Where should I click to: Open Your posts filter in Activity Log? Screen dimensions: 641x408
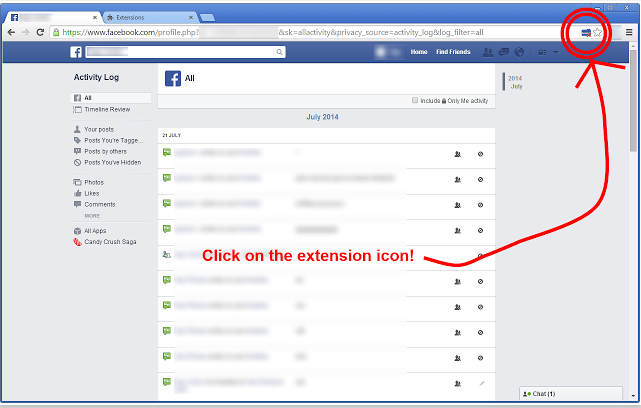point(98,130)
